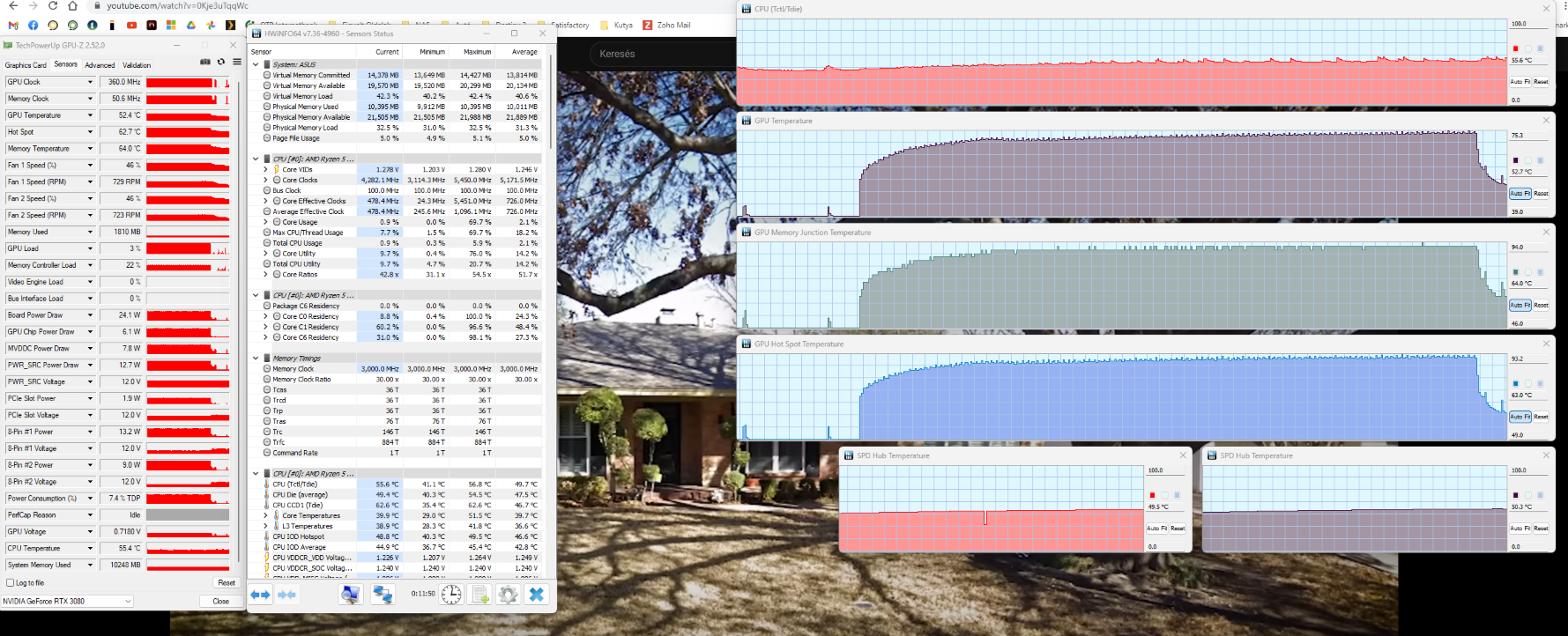Switch to the Validation tab in GPU-Z
Screen dimensions: 1568x636
point(137,65)
